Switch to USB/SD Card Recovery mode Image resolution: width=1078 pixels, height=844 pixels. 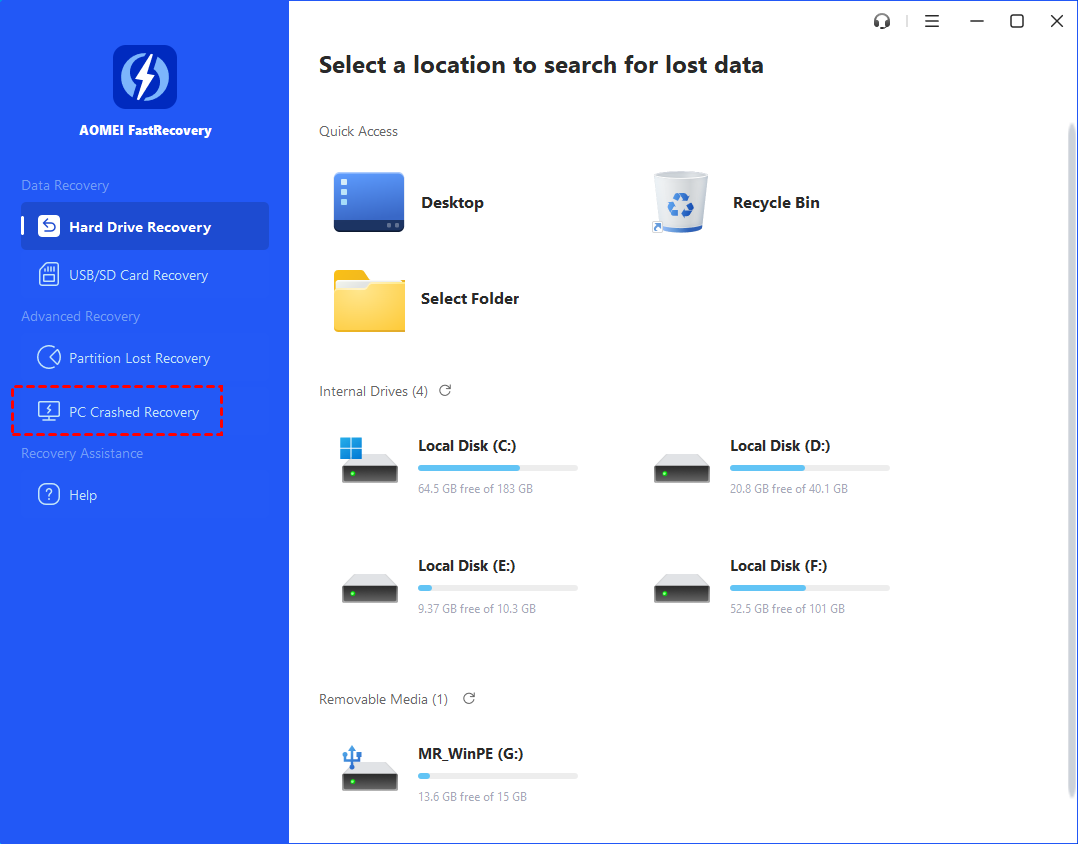click(145, 274)
